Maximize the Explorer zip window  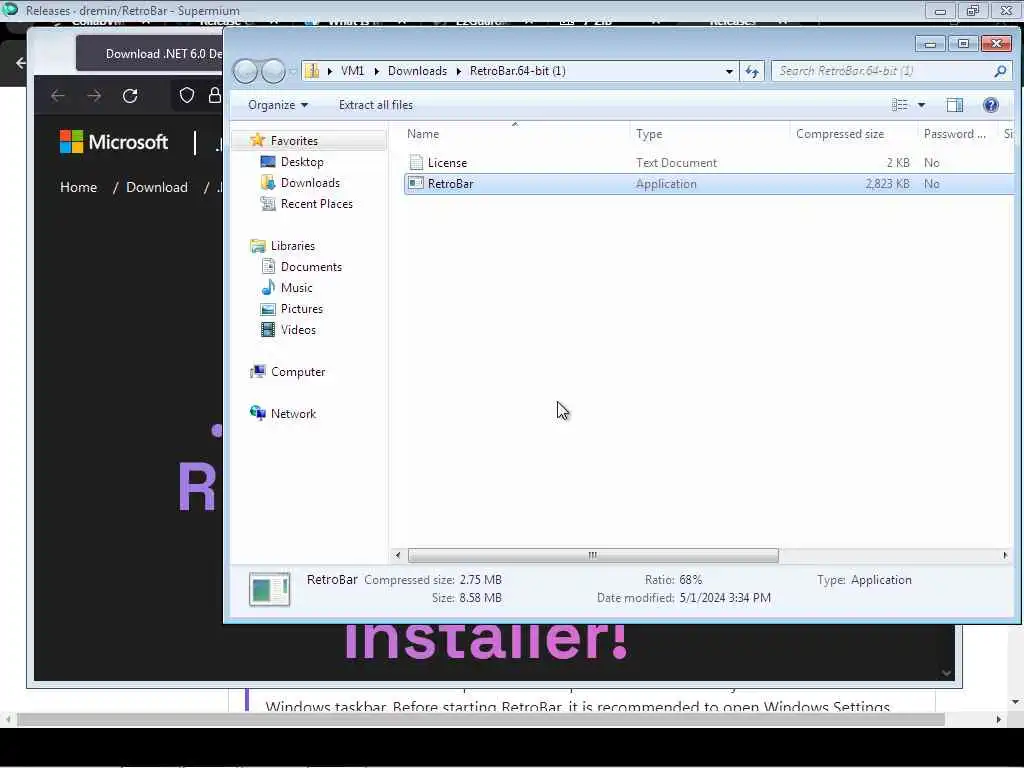(963, 44)
